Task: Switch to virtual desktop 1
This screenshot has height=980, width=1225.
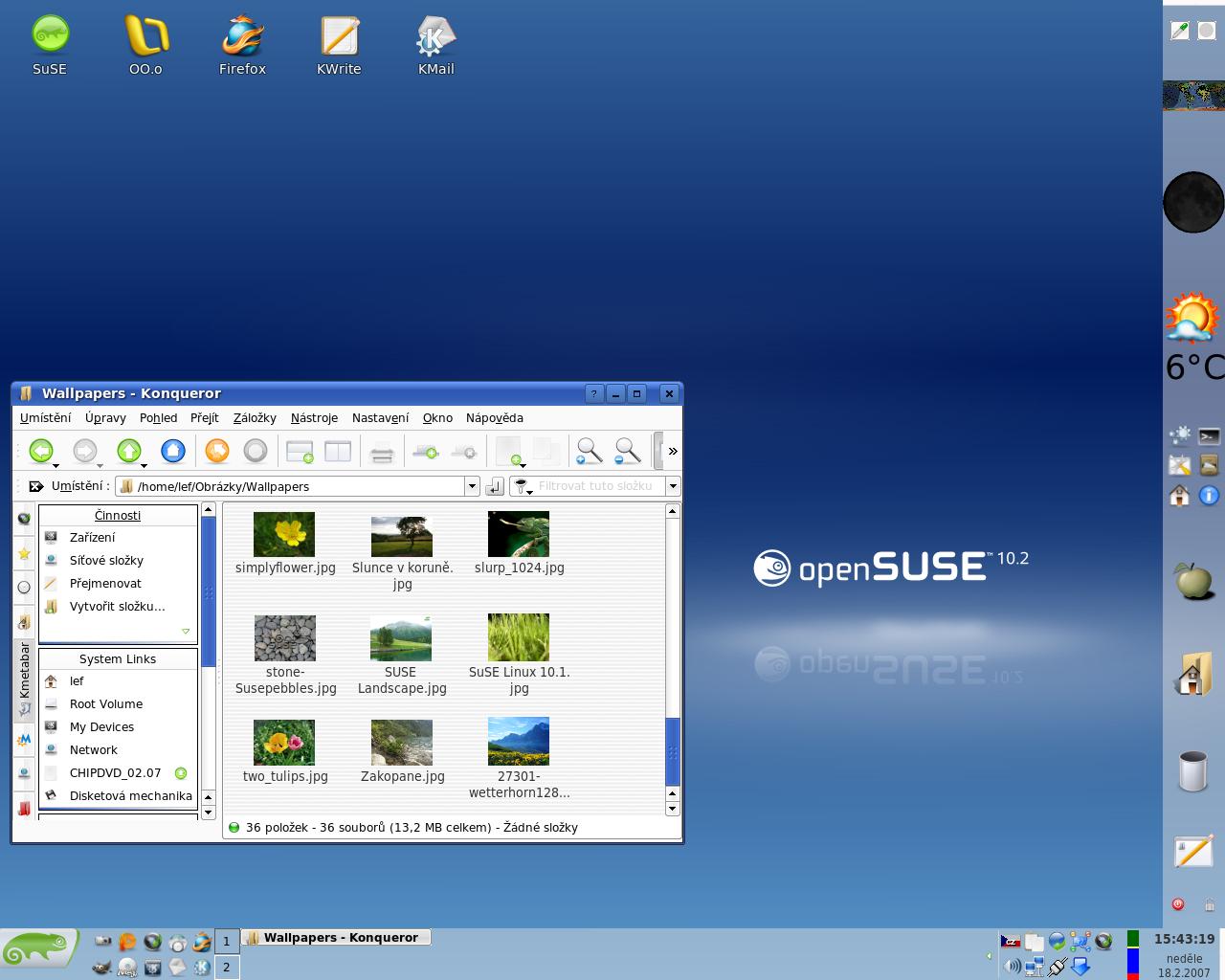Action: point(227,942)
